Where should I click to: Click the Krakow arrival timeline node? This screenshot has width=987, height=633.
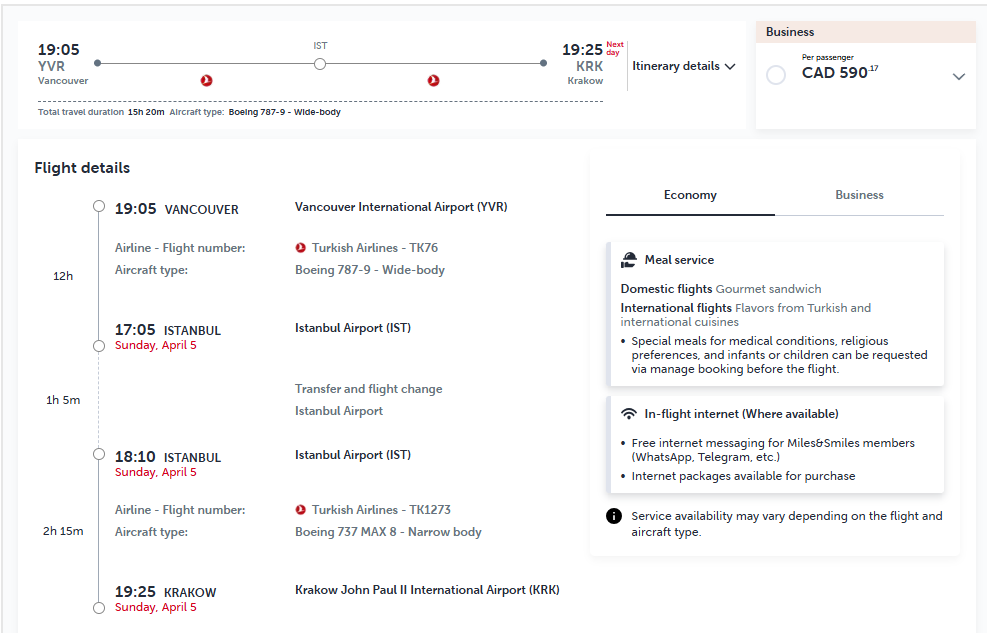click(x=99, y=608)
